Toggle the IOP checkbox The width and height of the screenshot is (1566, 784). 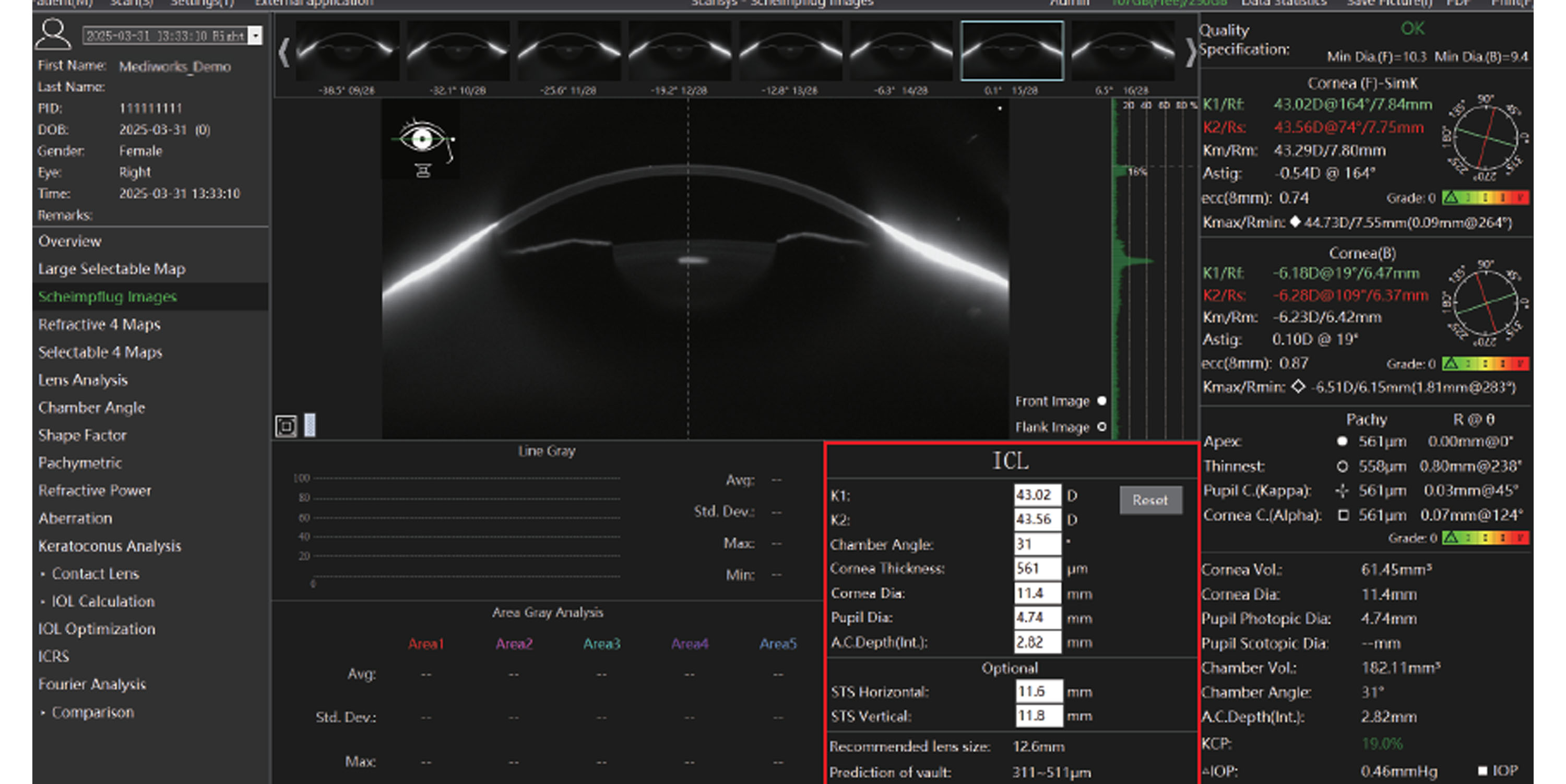coord(1482,770)
